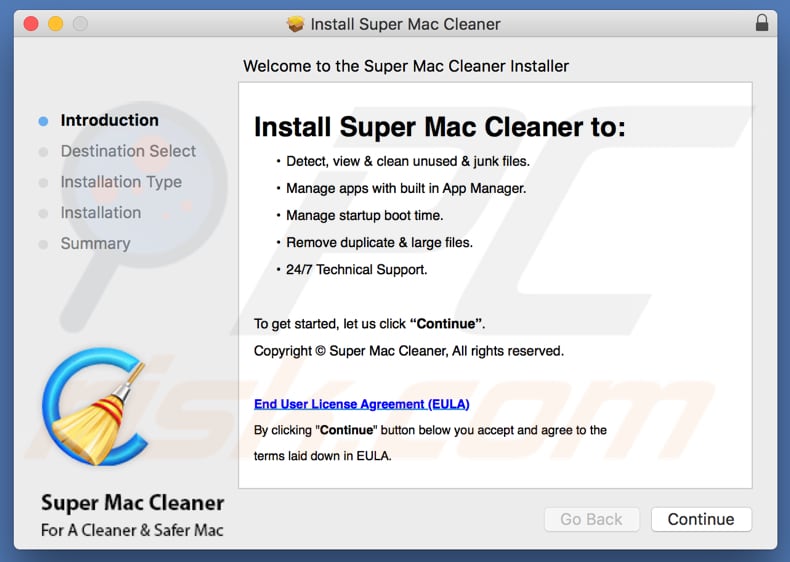
Task: Click the 'By clicking Continue button below' sentence
Action: tap(430, 430)
